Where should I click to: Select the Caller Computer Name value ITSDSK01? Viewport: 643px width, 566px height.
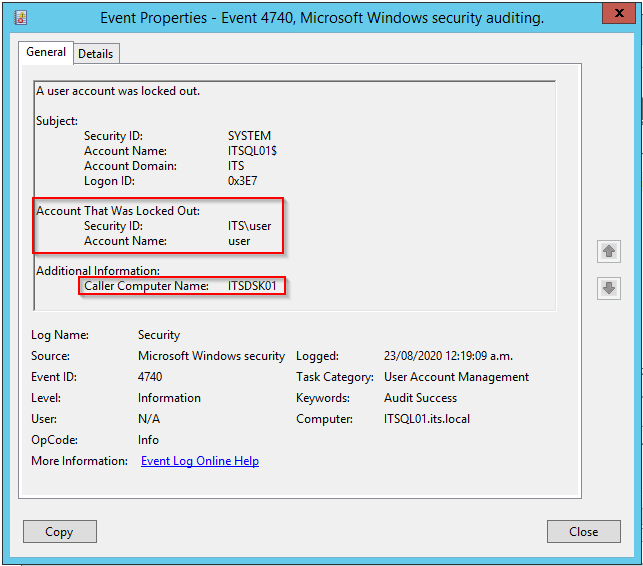254,286
